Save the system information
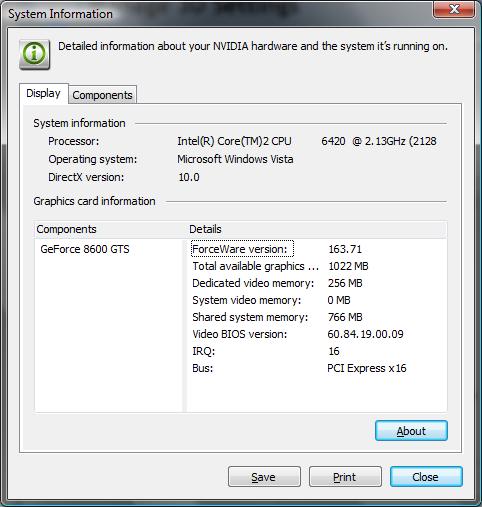 click(x=264, y=476)
